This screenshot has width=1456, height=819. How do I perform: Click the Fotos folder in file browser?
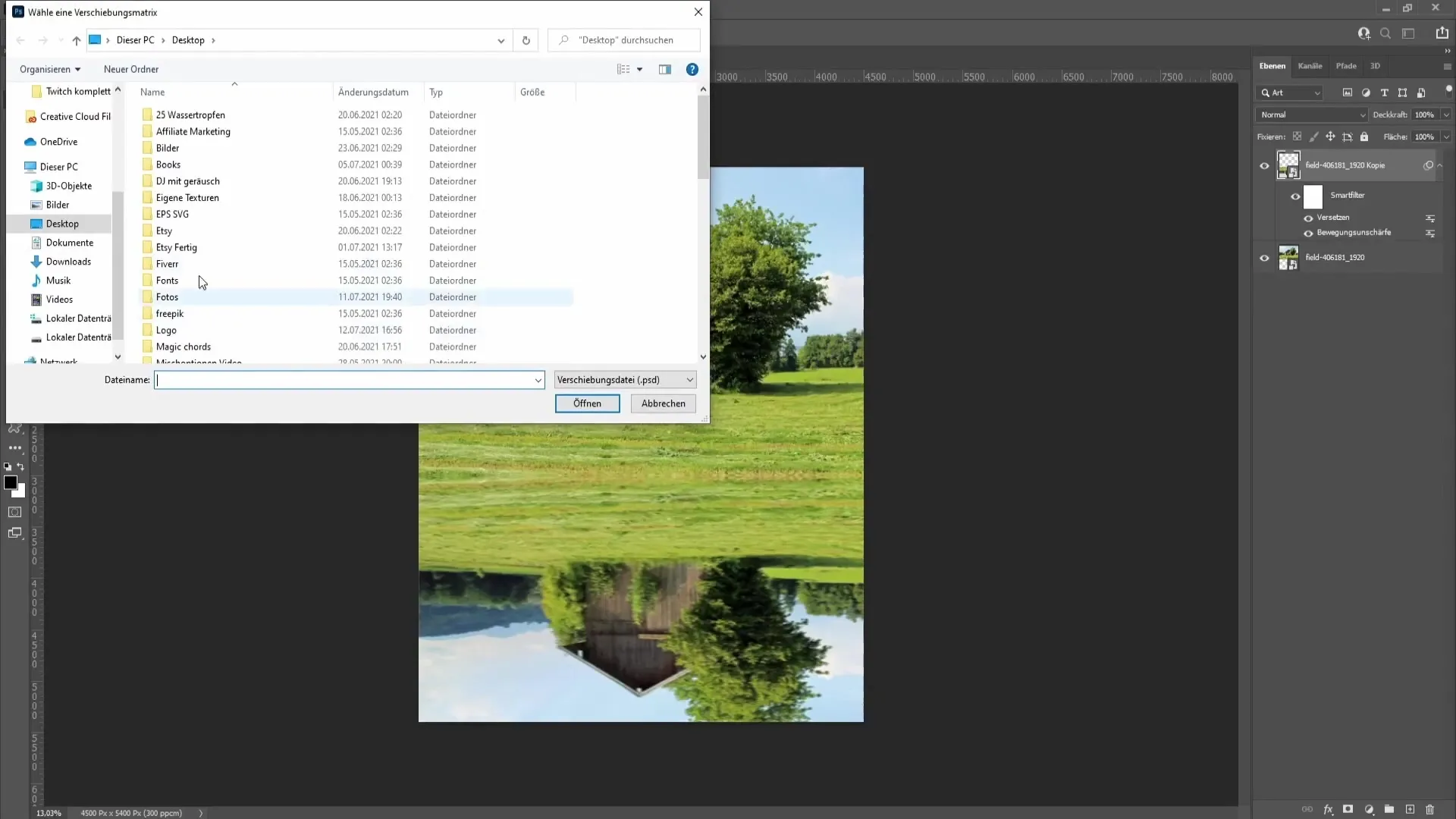167,296
